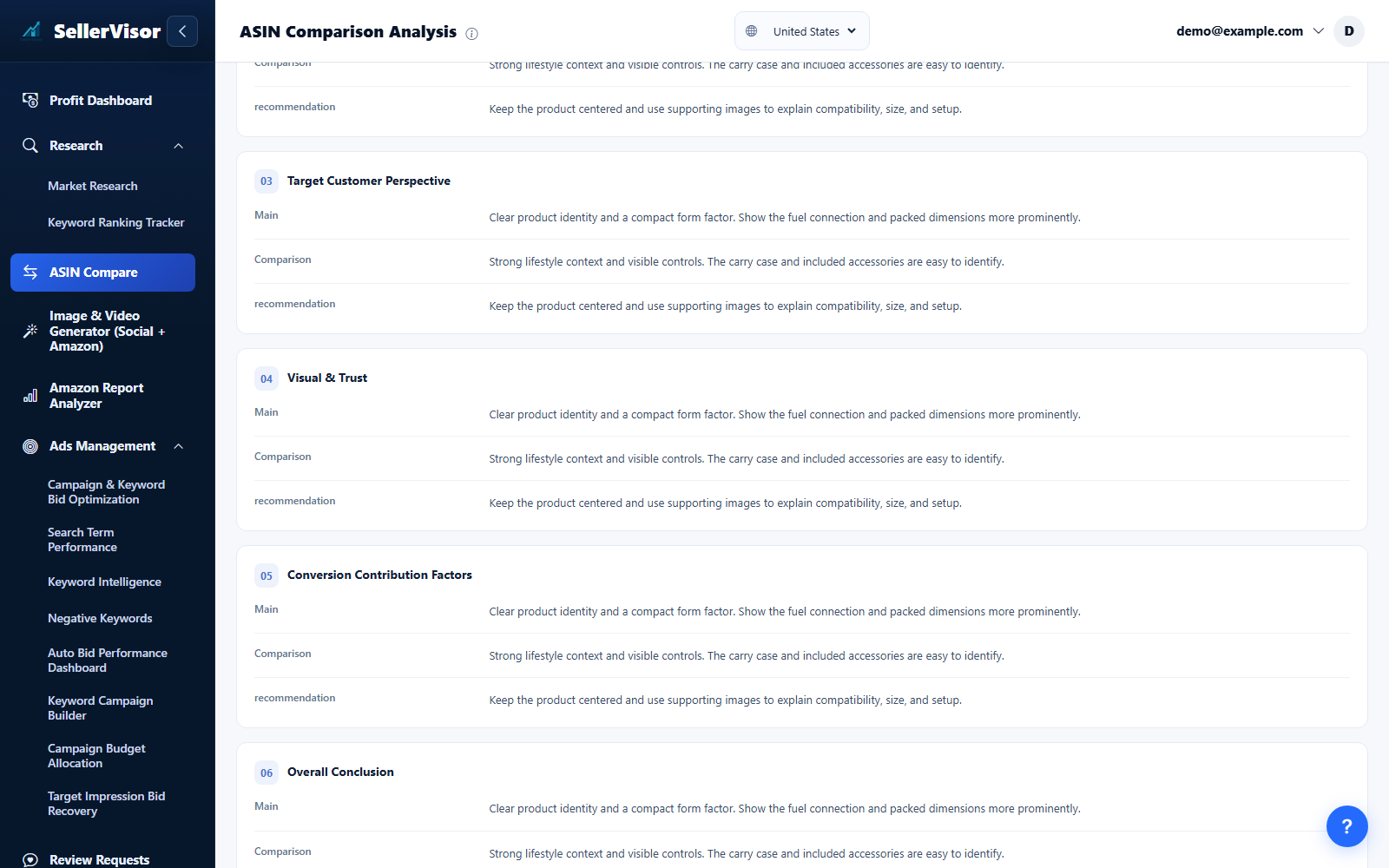The width and height of the screenshot is (1389, 868).
Task: Navigate to Review Requests
Action: coord(99,859)
